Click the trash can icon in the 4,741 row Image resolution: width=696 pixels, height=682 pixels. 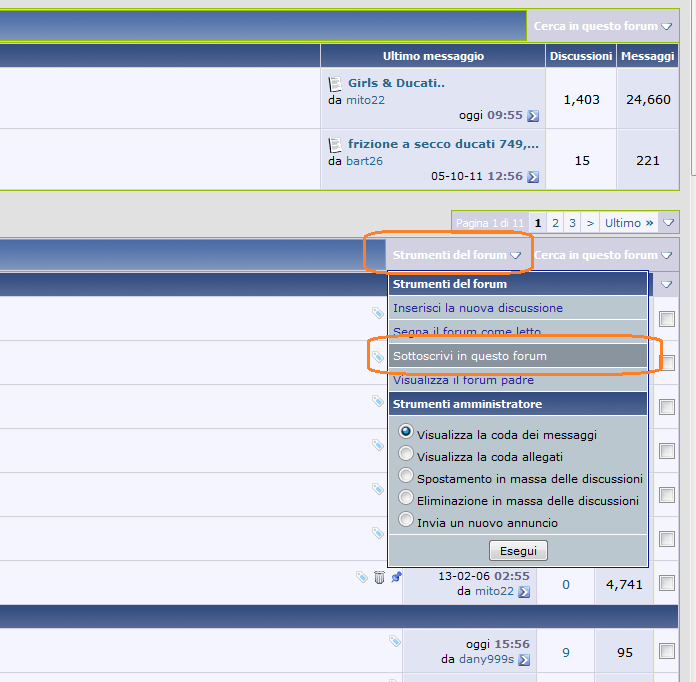click(379, 577)
